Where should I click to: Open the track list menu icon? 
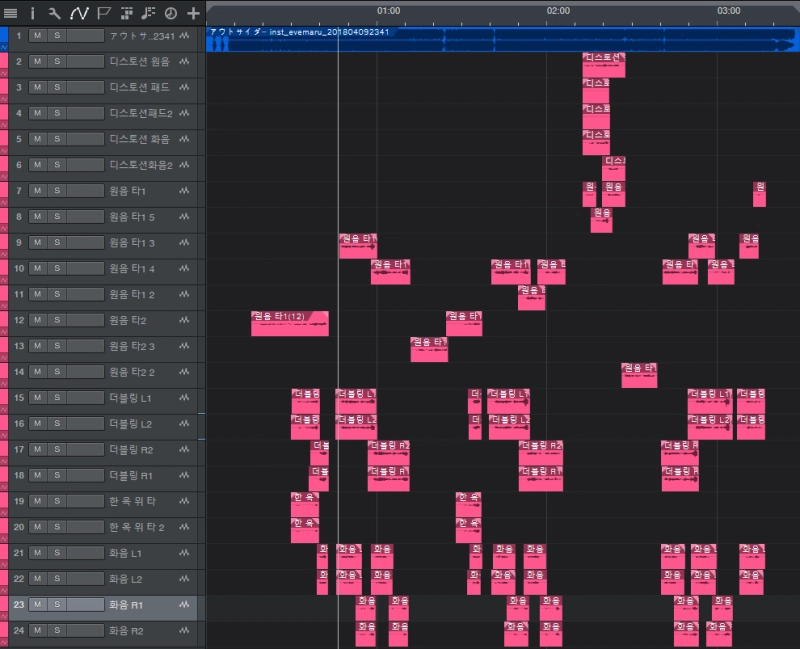[x=11, y=13]
